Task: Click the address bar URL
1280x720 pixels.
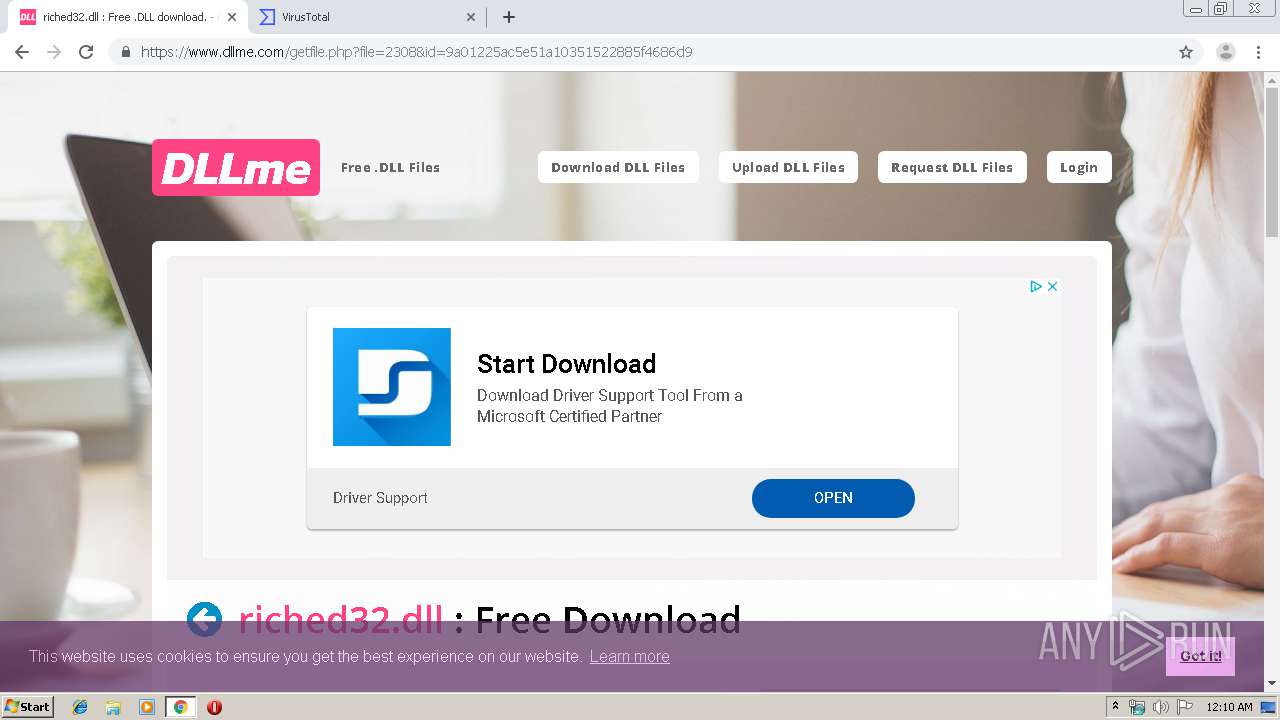Action: pos(416,52)
